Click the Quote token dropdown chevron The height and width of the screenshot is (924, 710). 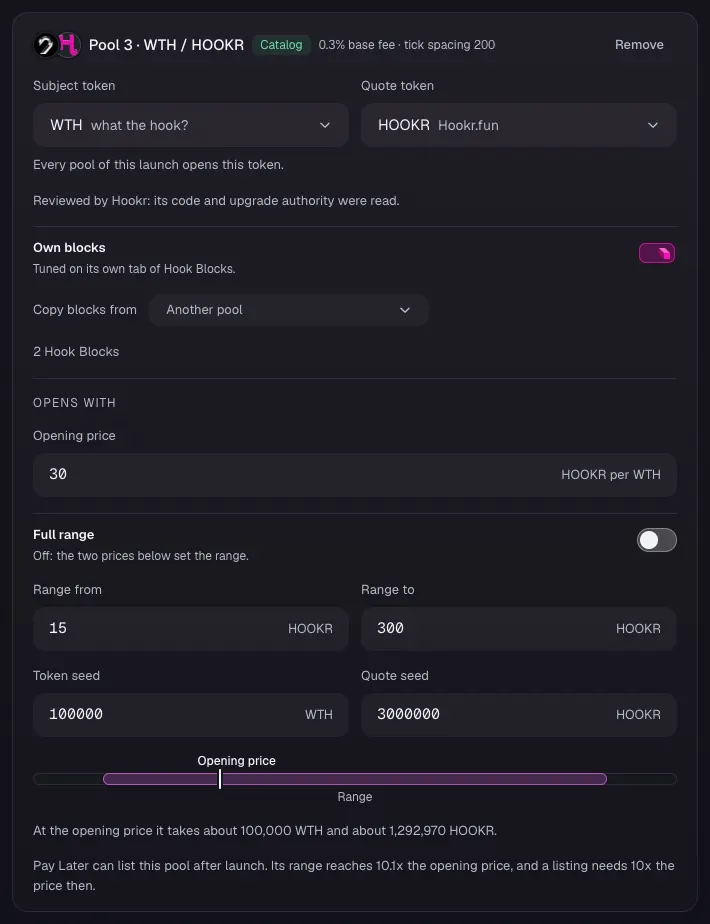pyautogui.click(x=652, y=125)
